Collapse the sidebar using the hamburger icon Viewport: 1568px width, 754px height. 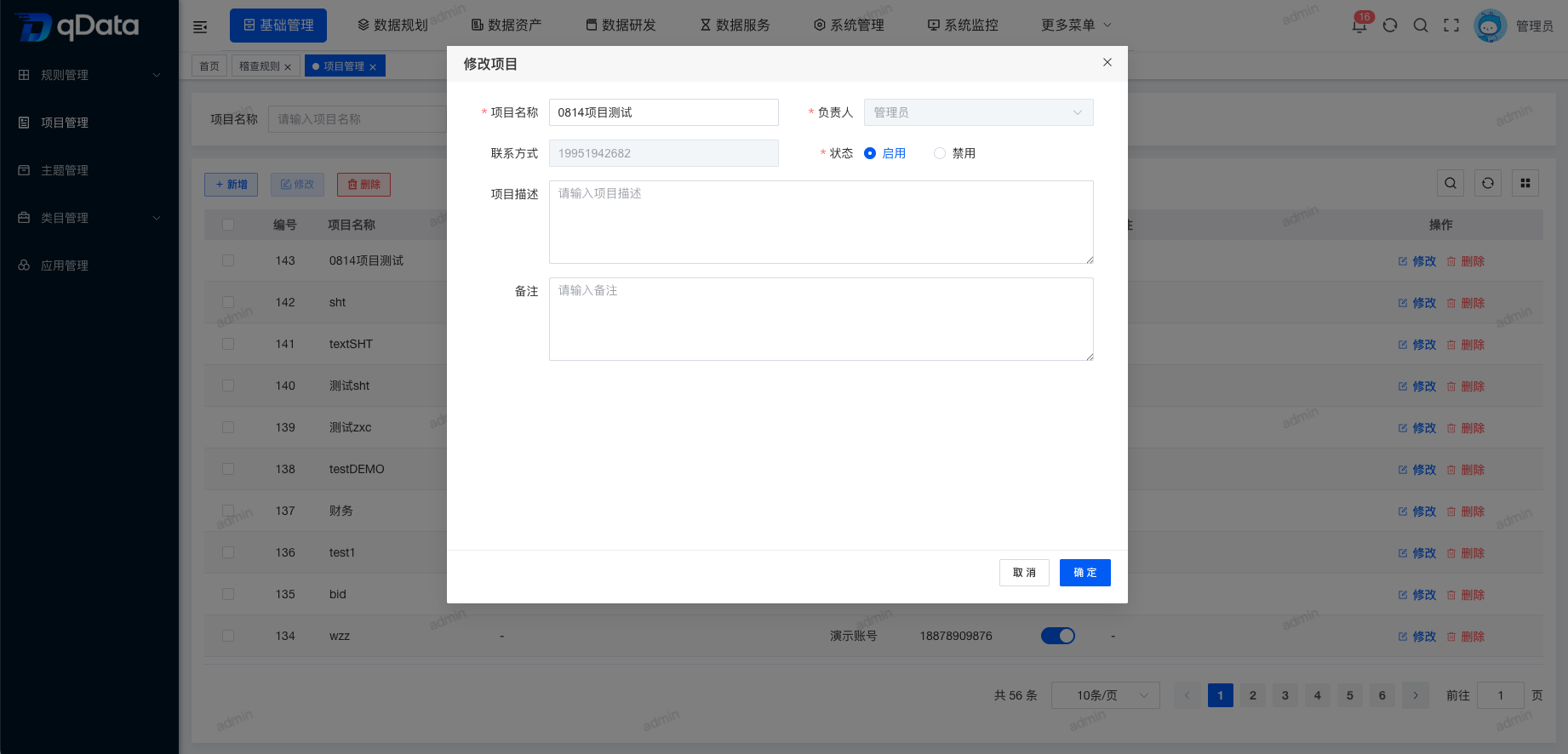(x=200, y=26)
